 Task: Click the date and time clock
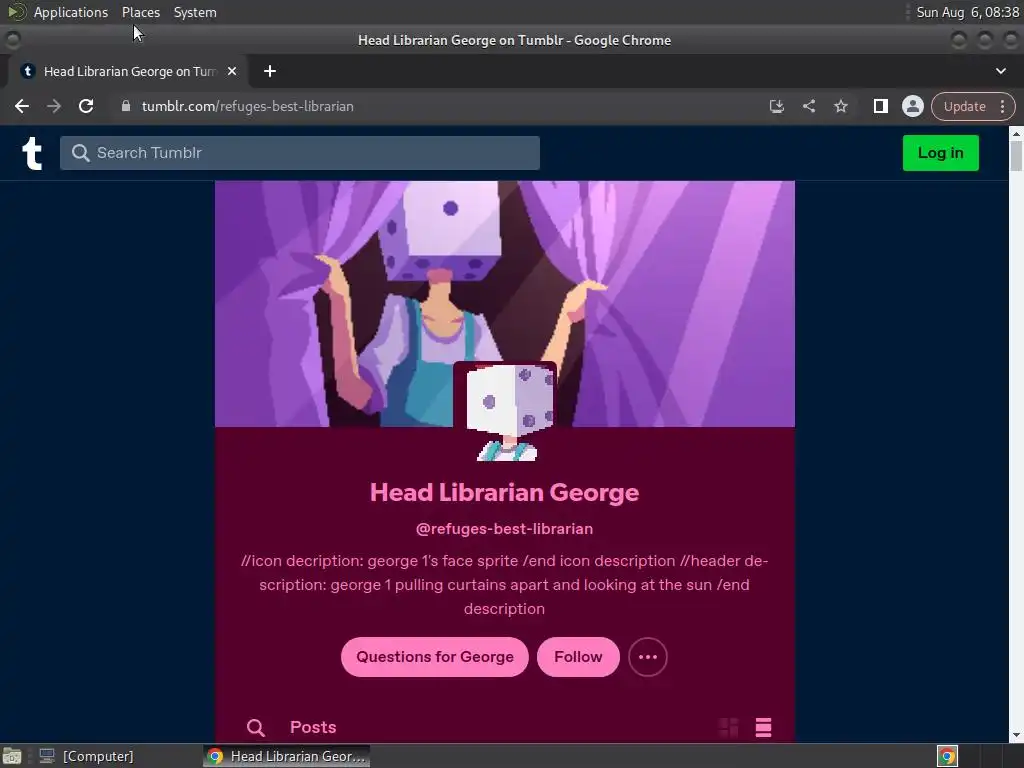(x=967, y=12)
